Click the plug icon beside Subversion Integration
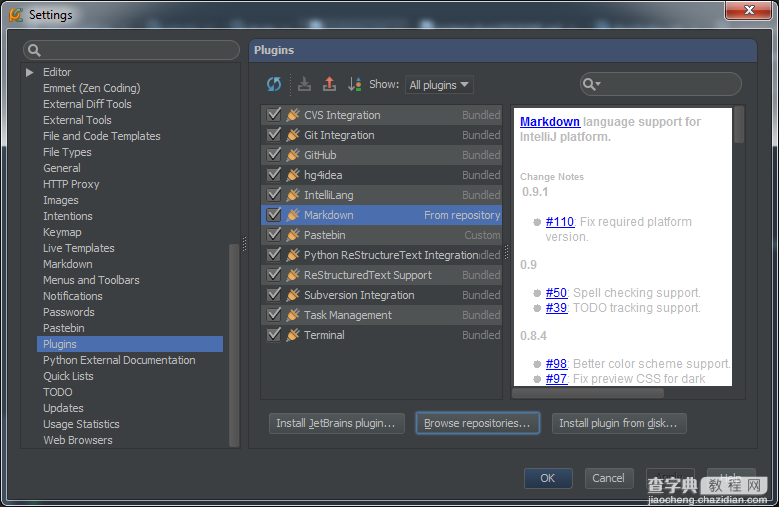 [293, 295]
